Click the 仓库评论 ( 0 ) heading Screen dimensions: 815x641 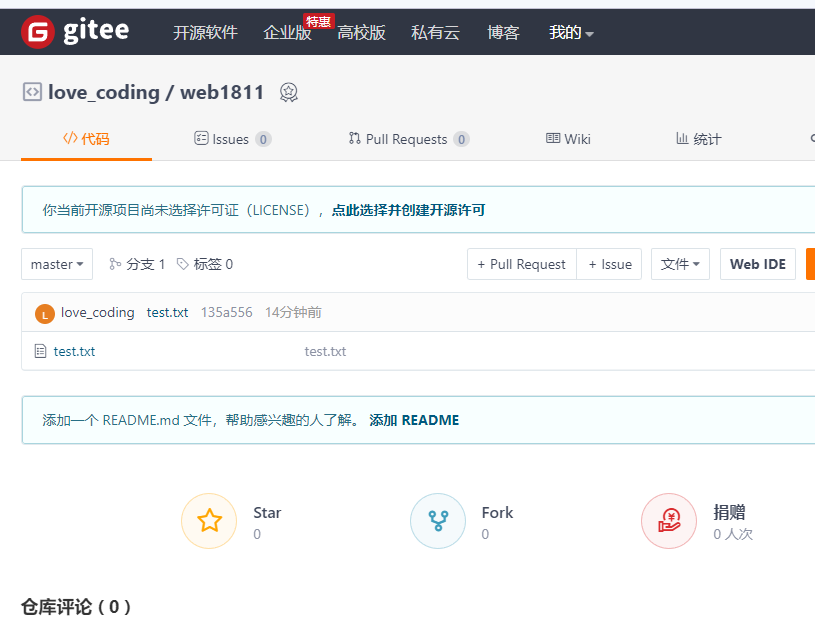click(76, 607)
